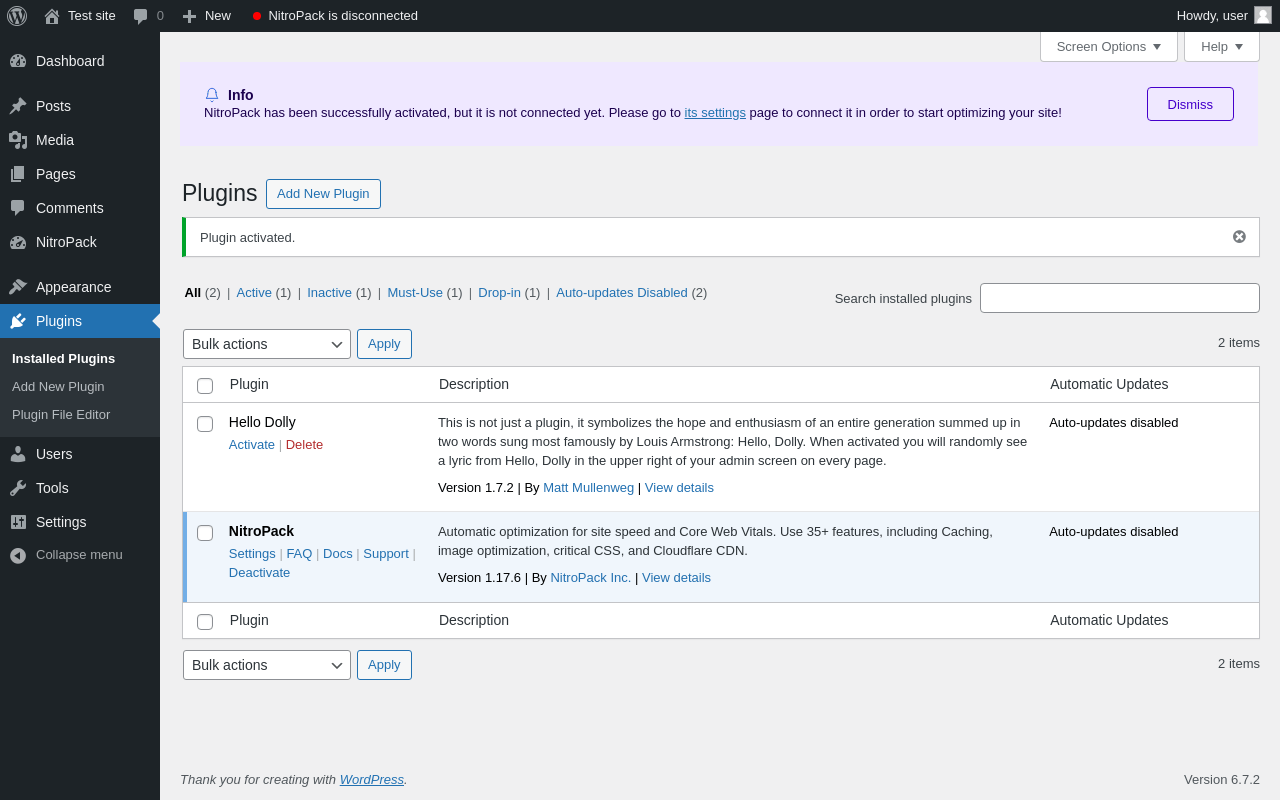1280x800 pixels.
Task: Dismiss the Plugin activated notice
Action: pos(1239,237)
